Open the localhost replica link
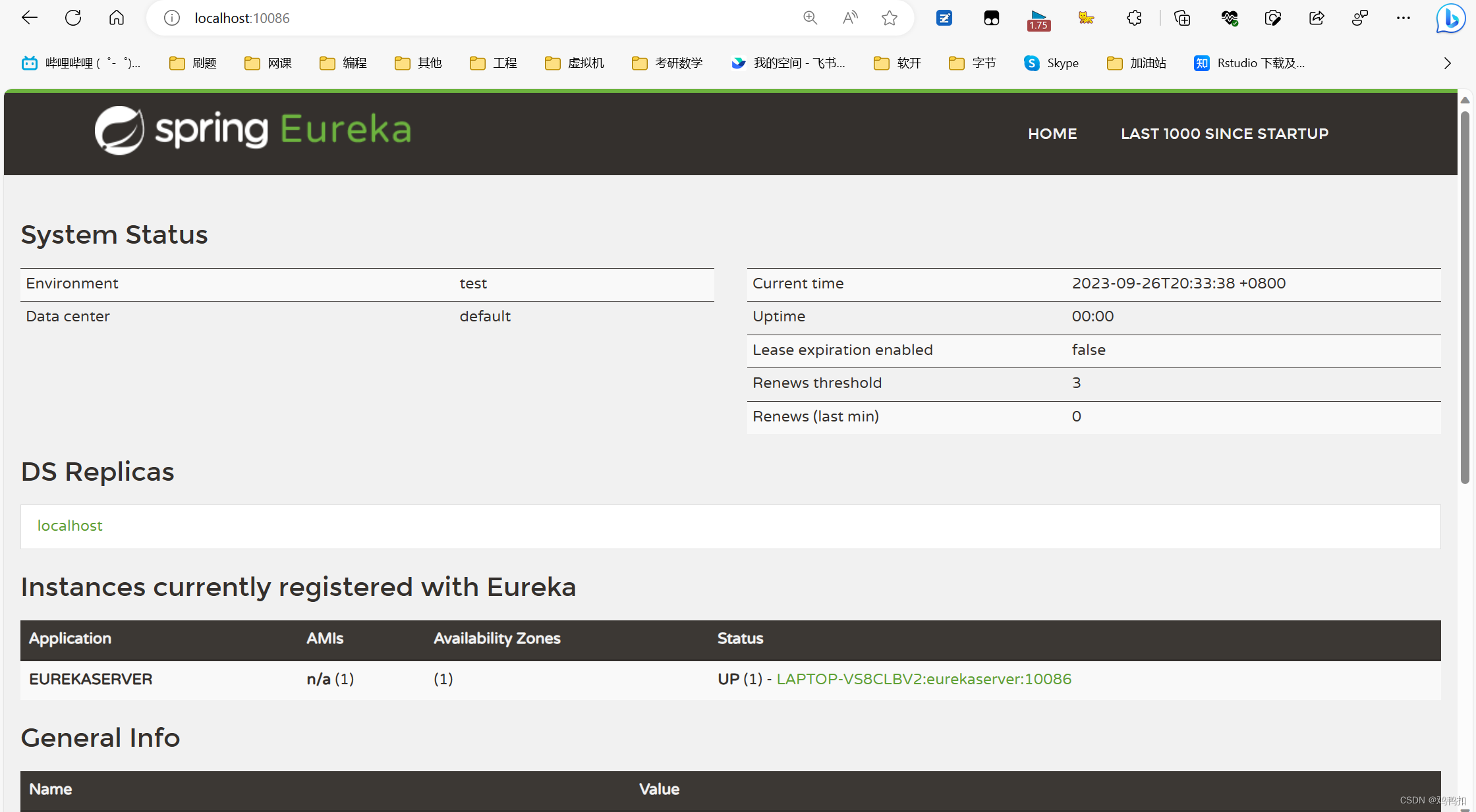1476x812 pixels. [x=70, y=526]
